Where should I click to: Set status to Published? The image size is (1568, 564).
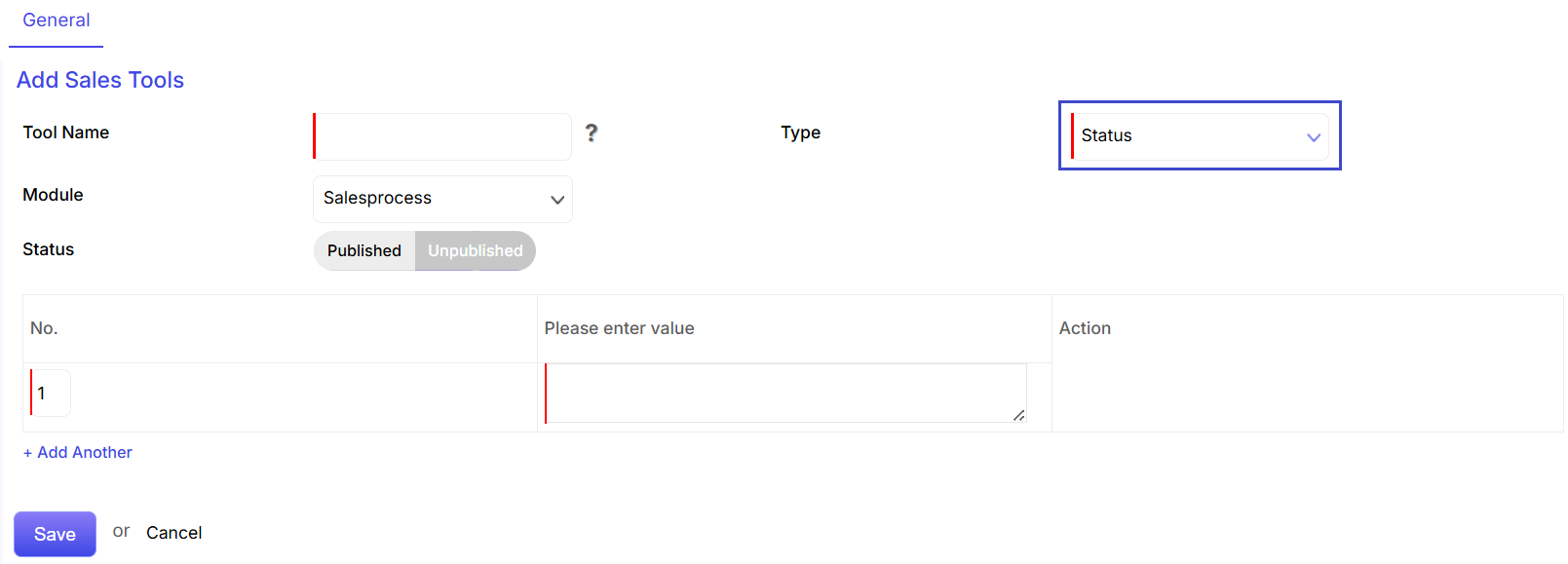(364, 250)
